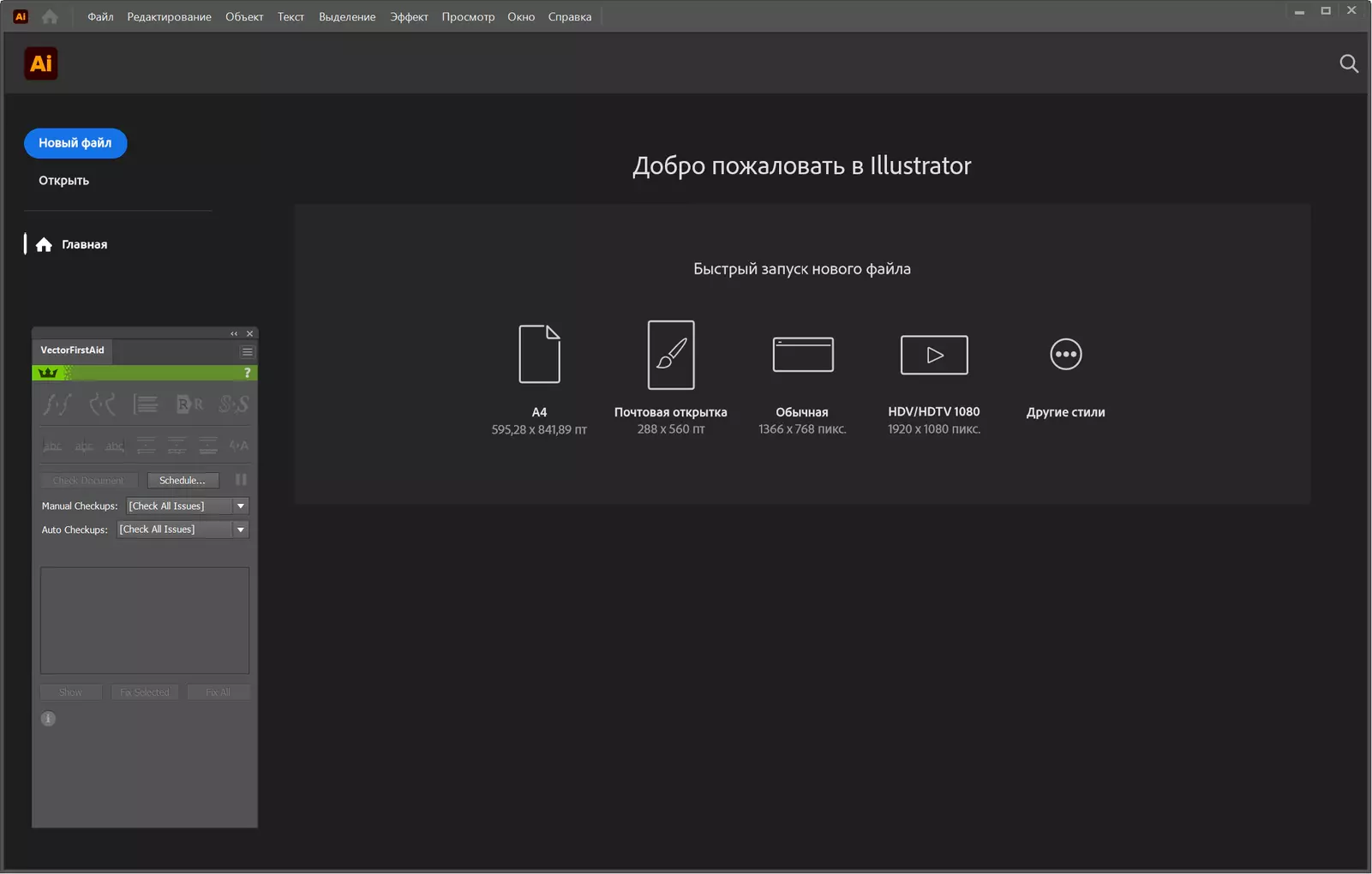The height and width of the screenshot is (874, 1372).
Task: Collapse VectorFirstAid panel with double-arrow icon
Action: [234, 333]
